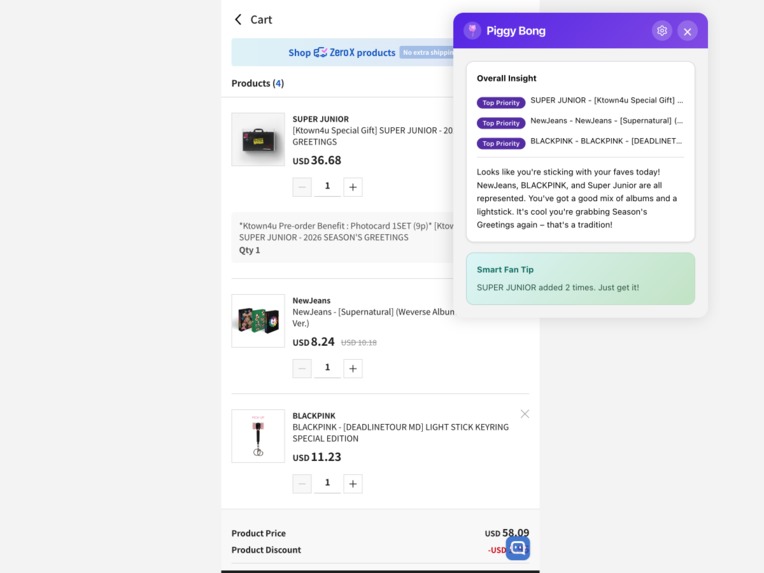Go back using the Cart back arrow
Viewport: 764px width, 573px height.
point(238,19)
